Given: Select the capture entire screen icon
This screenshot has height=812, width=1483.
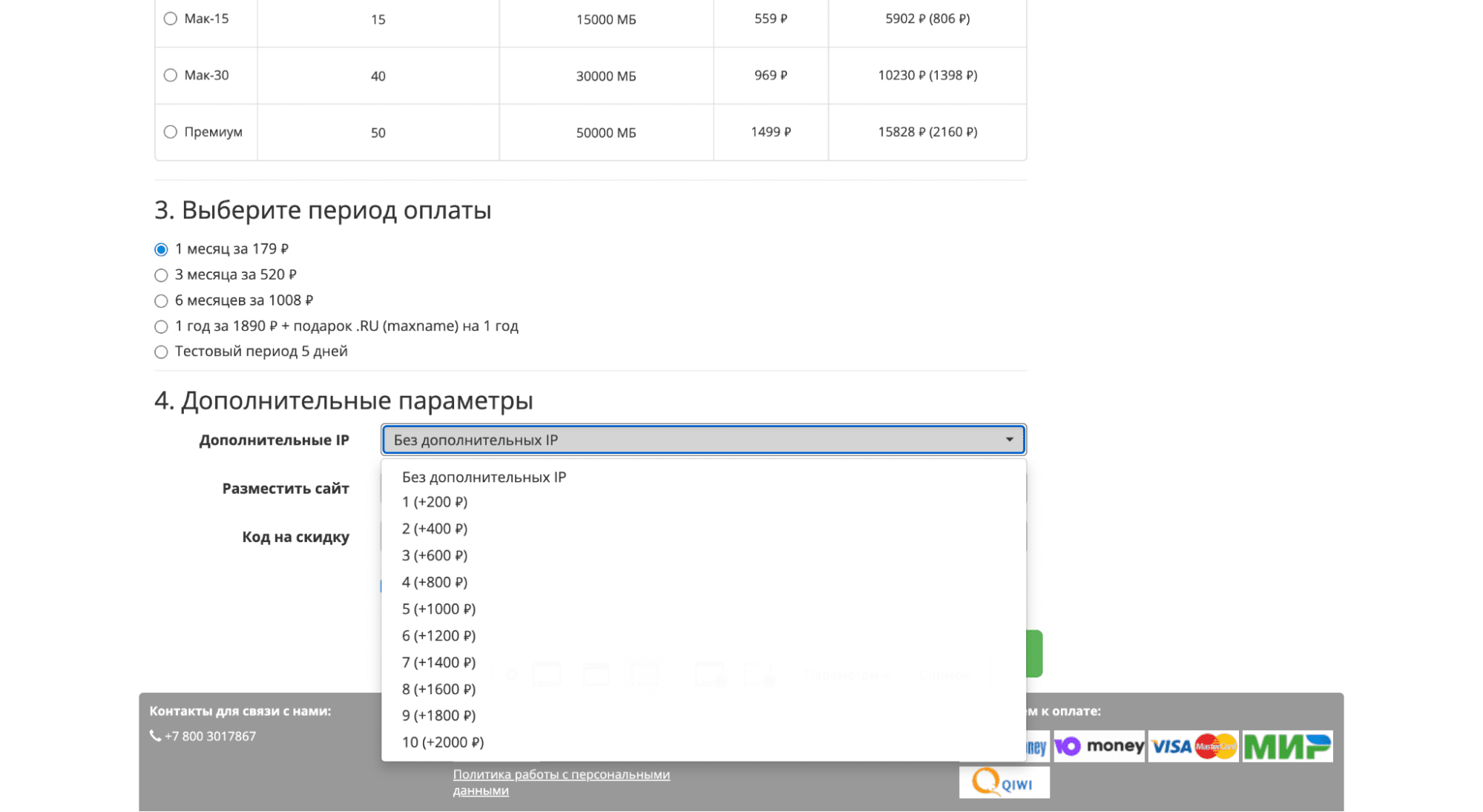Looking at the screenshot, I should [x=548, y=672].
